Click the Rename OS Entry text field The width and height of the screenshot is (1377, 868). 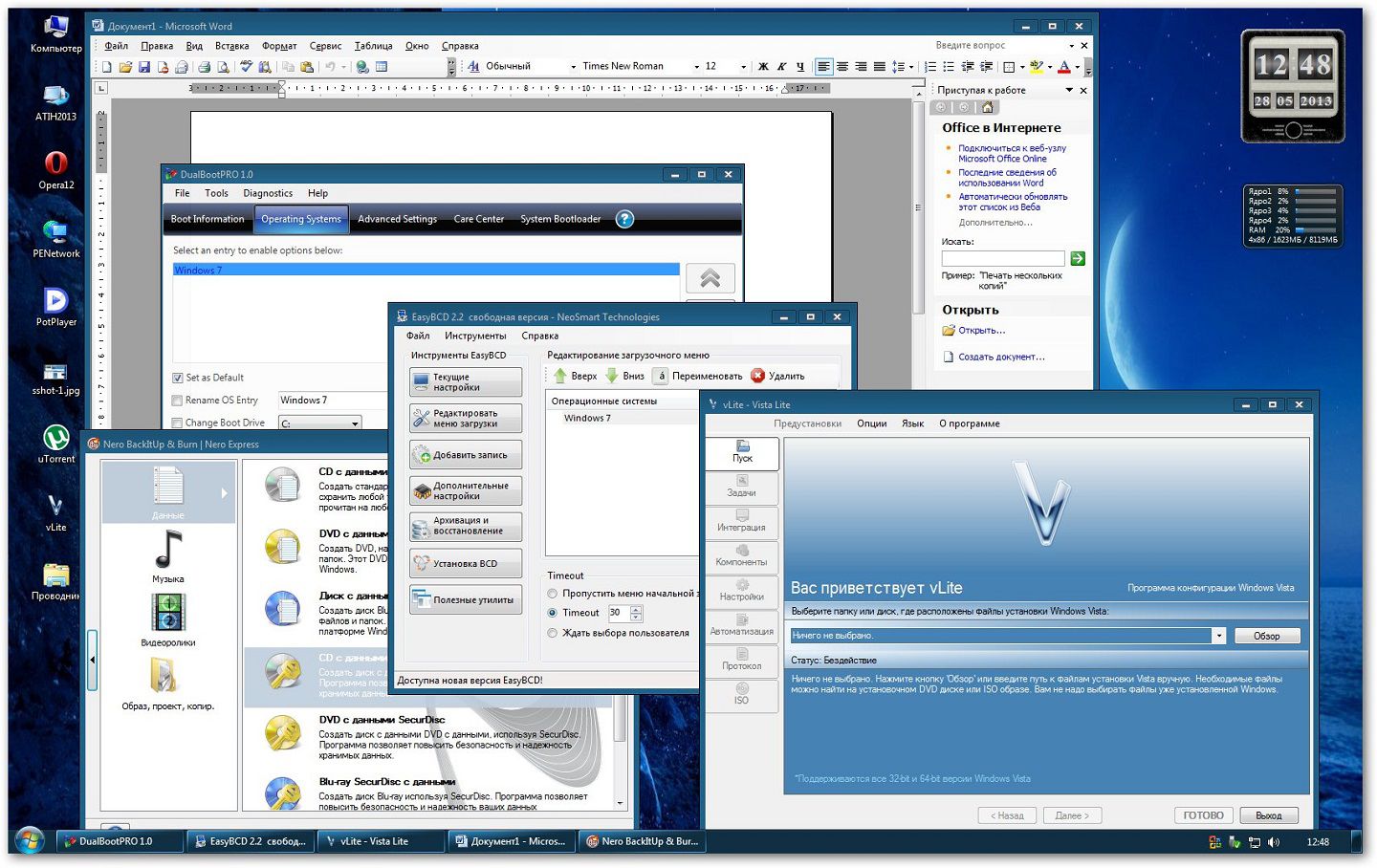click(x=333, y=401)
